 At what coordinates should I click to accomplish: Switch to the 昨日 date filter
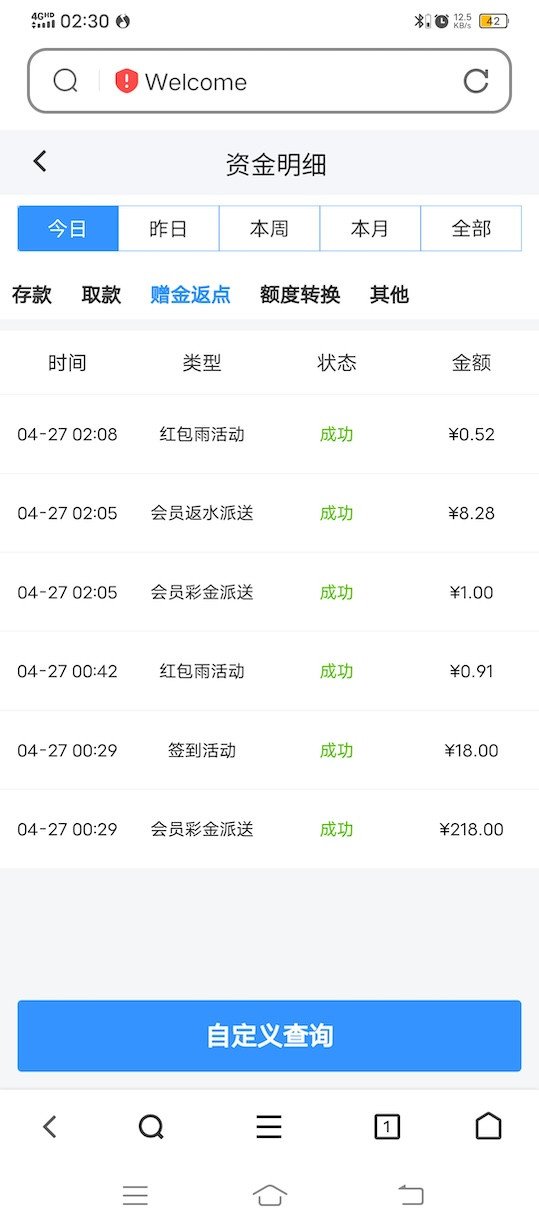tap(169, 228)
